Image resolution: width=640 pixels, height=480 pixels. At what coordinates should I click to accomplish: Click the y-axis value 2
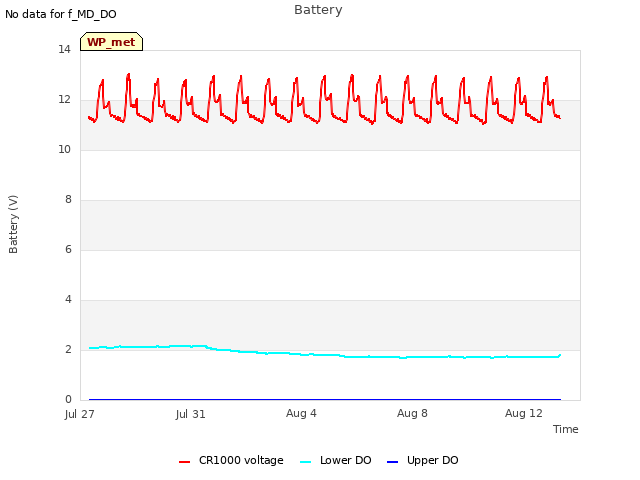tap(68, 349)
